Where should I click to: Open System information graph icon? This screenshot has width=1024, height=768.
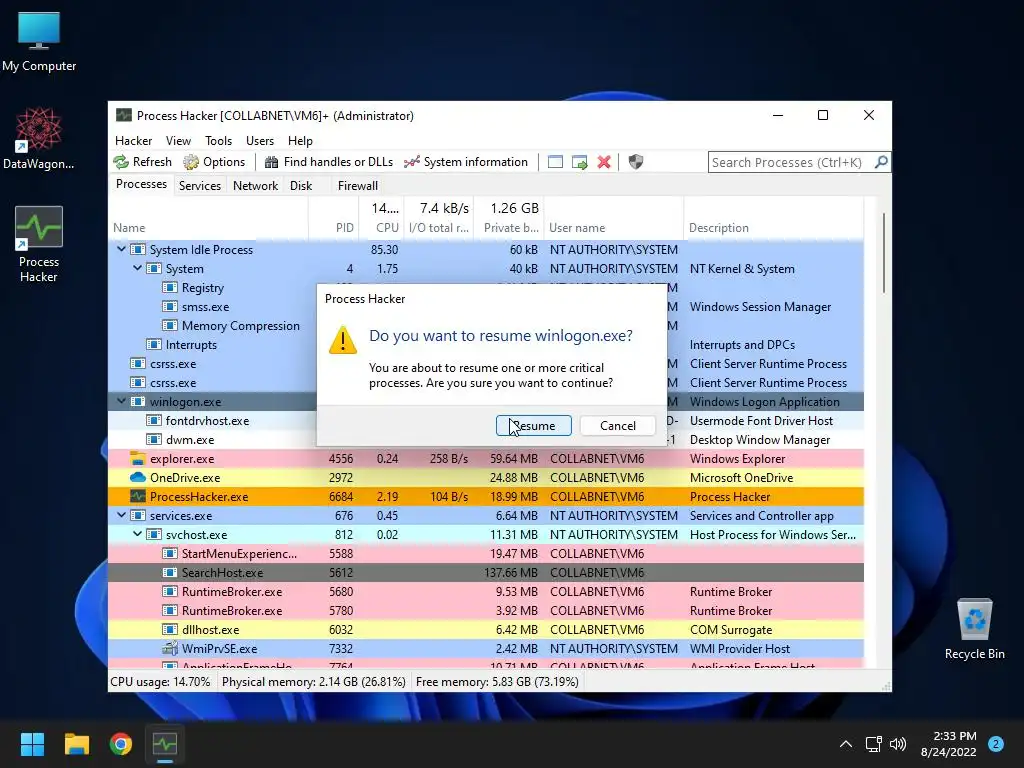click(411, 162)
